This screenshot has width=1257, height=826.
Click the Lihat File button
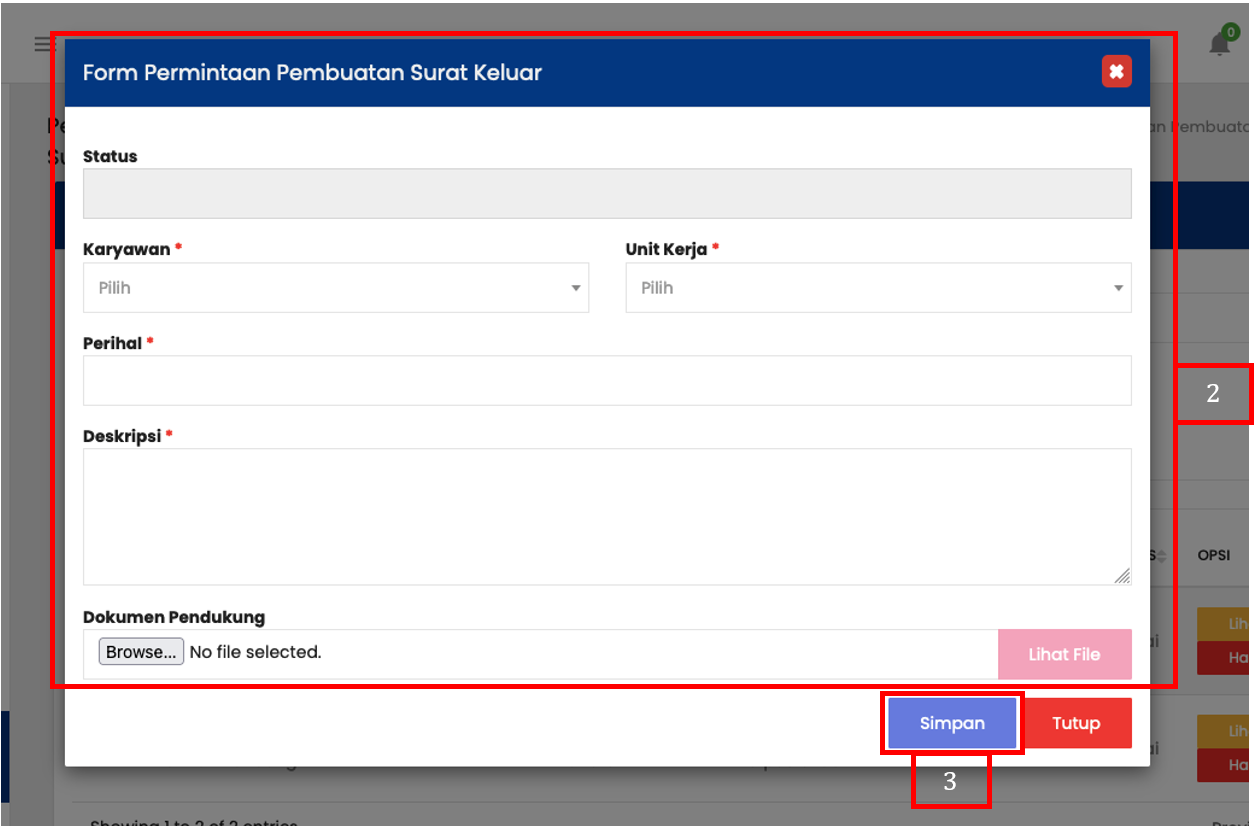[1064, 655]
